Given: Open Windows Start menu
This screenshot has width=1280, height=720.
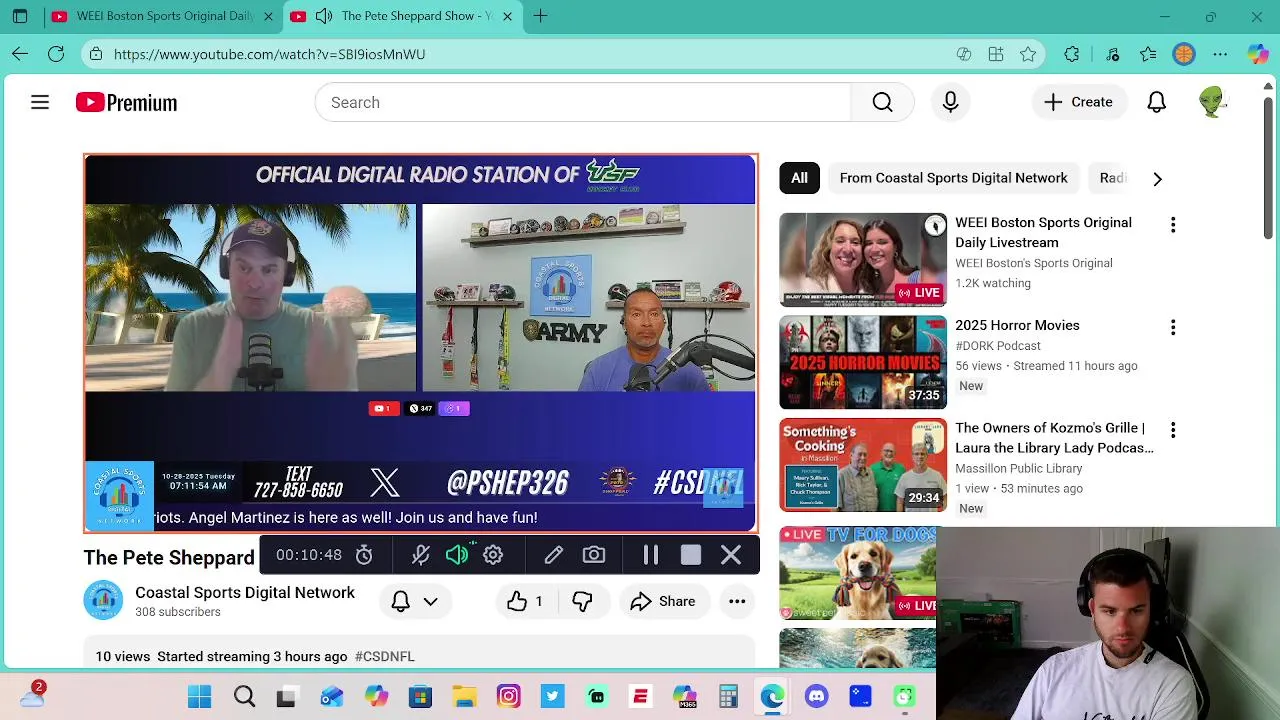Looking at the screenshot, I should click(x=199, y=696).
